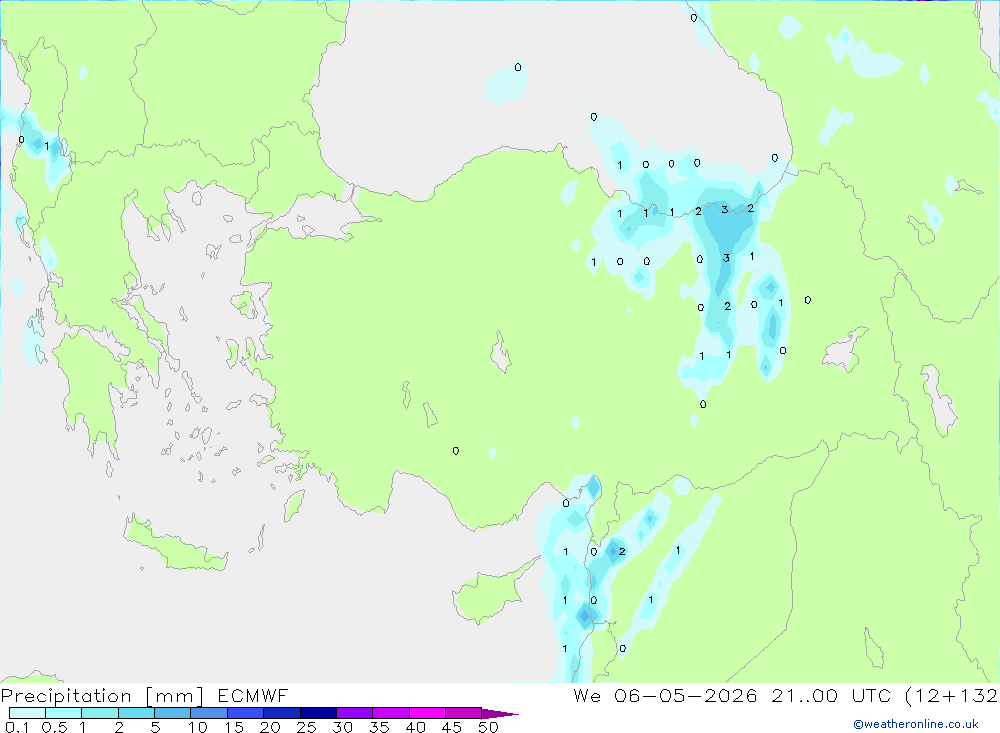Click the "ECMWF" model label

[x=253, y=696]
